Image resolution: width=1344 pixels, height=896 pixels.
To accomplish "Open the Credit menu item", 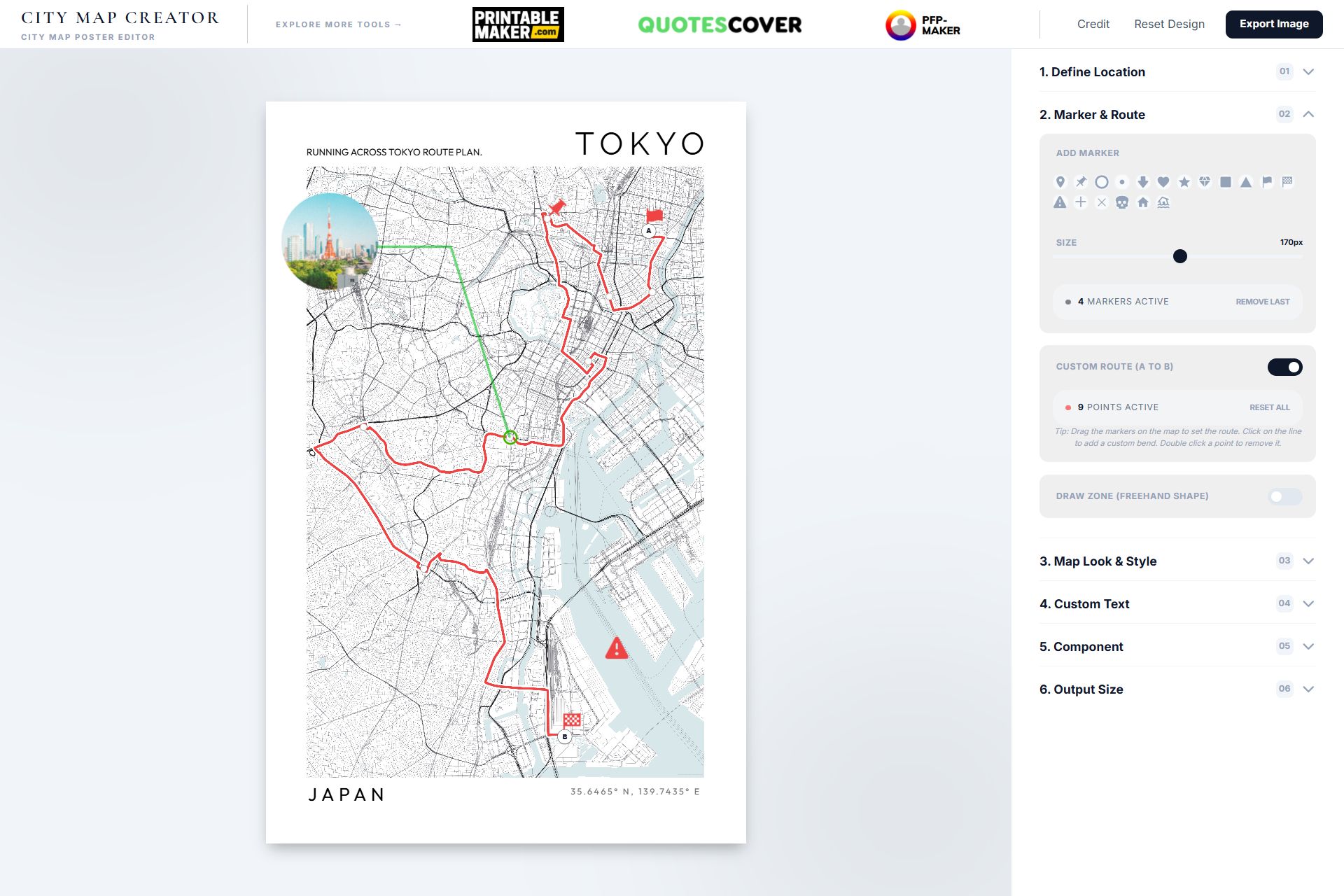I will pyautogui.click(x=1093, y=24).
